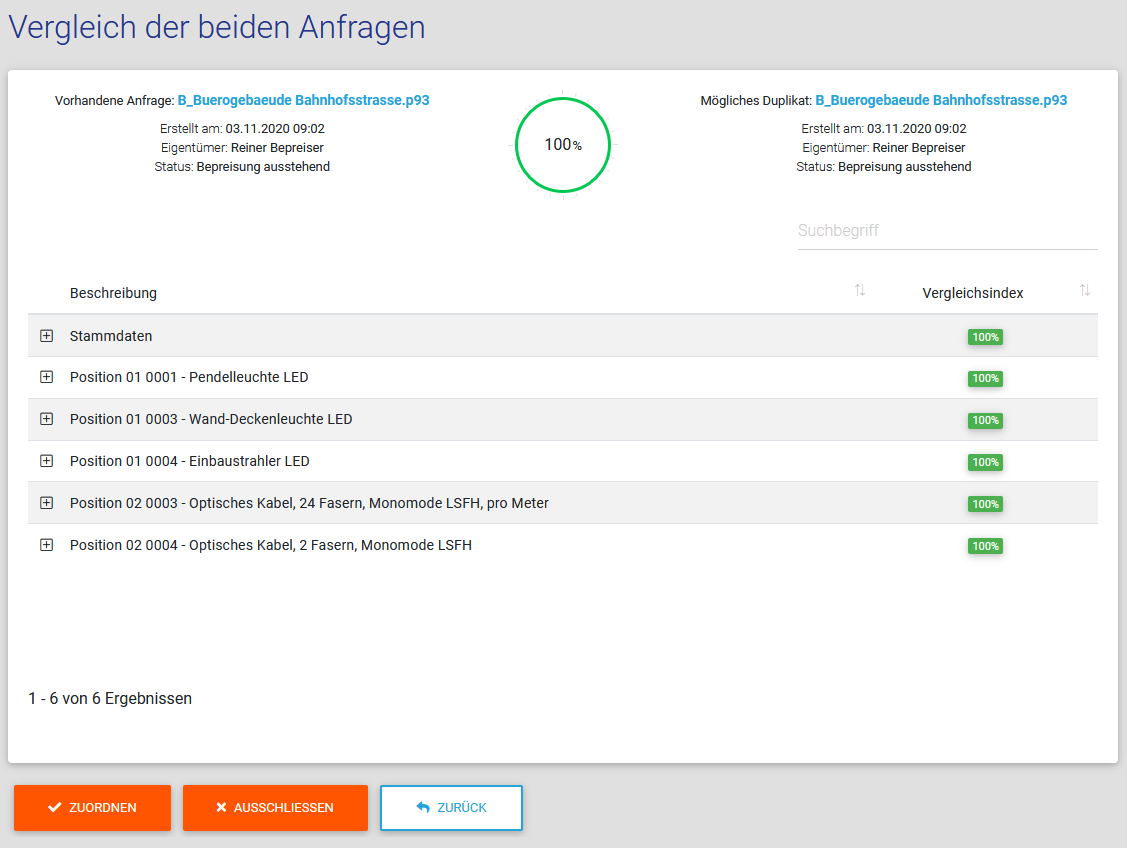Open the existing request file link
1127x848 pixels.
click(x=303, y=100)
